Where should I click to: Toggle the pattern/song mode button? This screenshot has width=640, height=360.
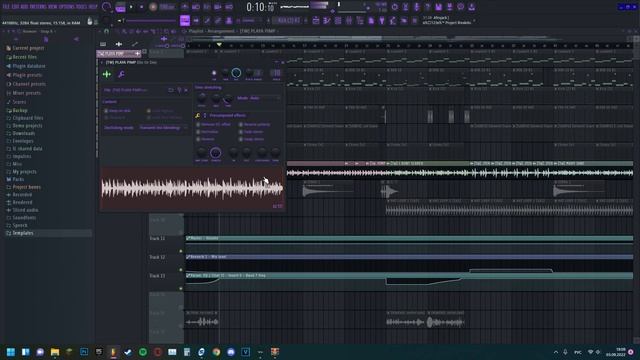[x=120, y=7]
